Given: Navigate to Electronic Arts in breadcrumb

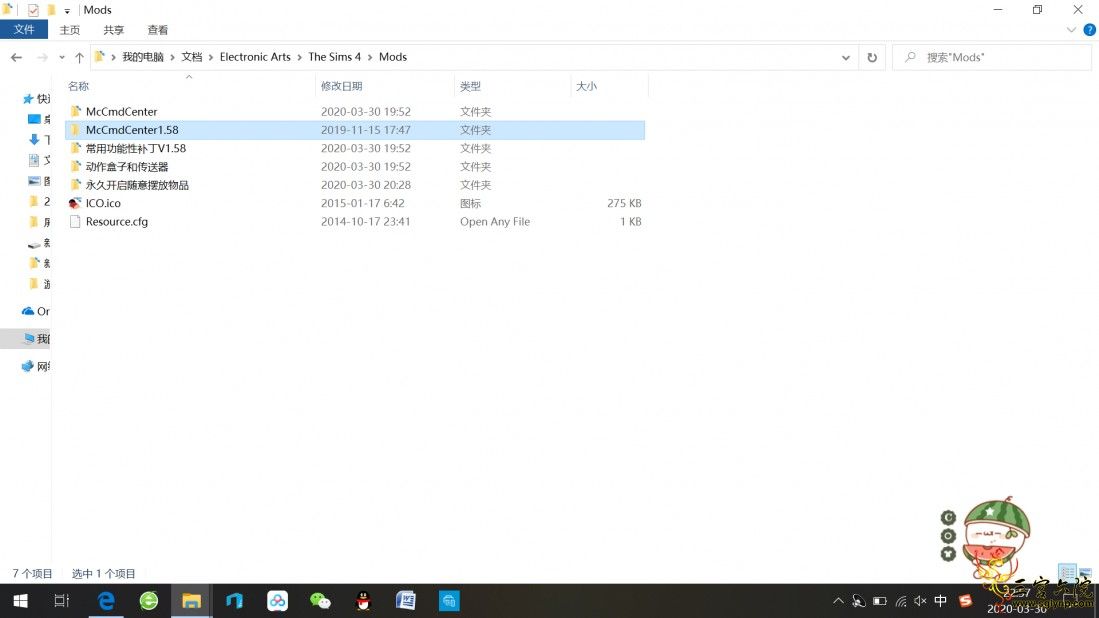Looking at the screenshot, I should [x=255, y=57].
